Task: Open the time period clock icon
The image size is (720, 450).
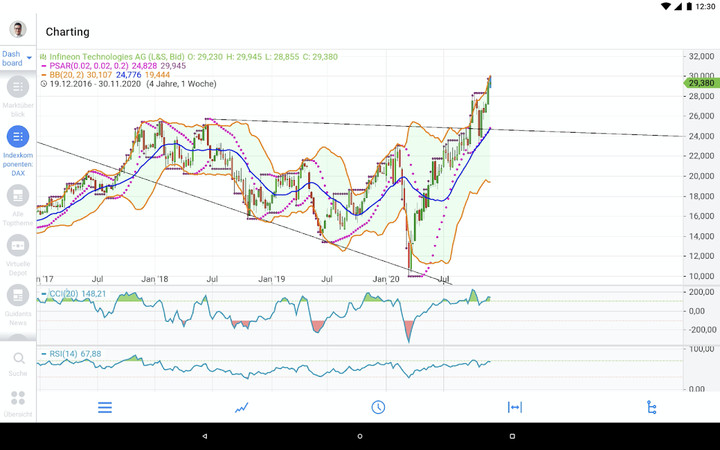Action: click(x=378, y=407)
